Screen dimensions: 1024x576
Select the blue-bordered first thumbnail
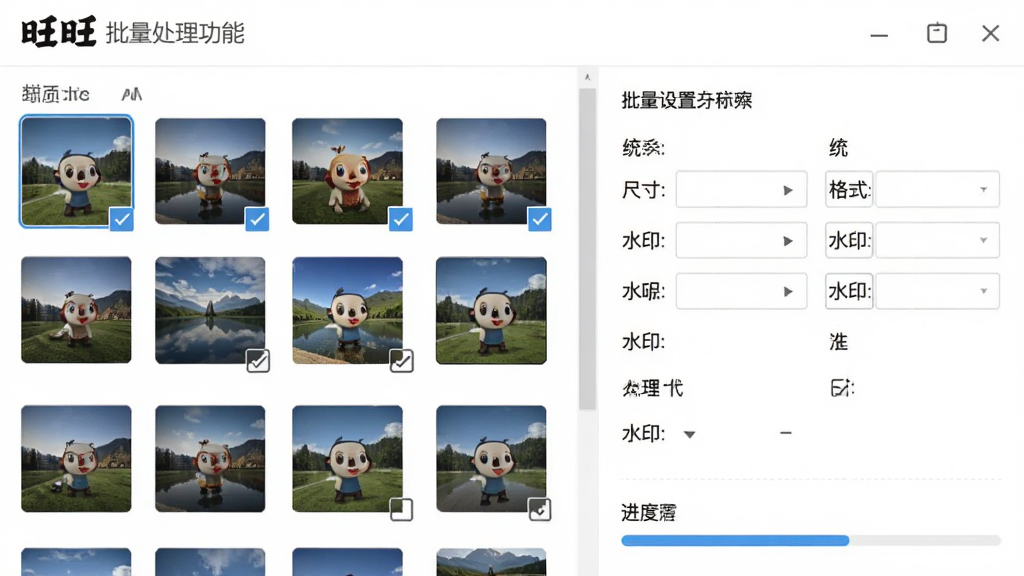point(76,171)
